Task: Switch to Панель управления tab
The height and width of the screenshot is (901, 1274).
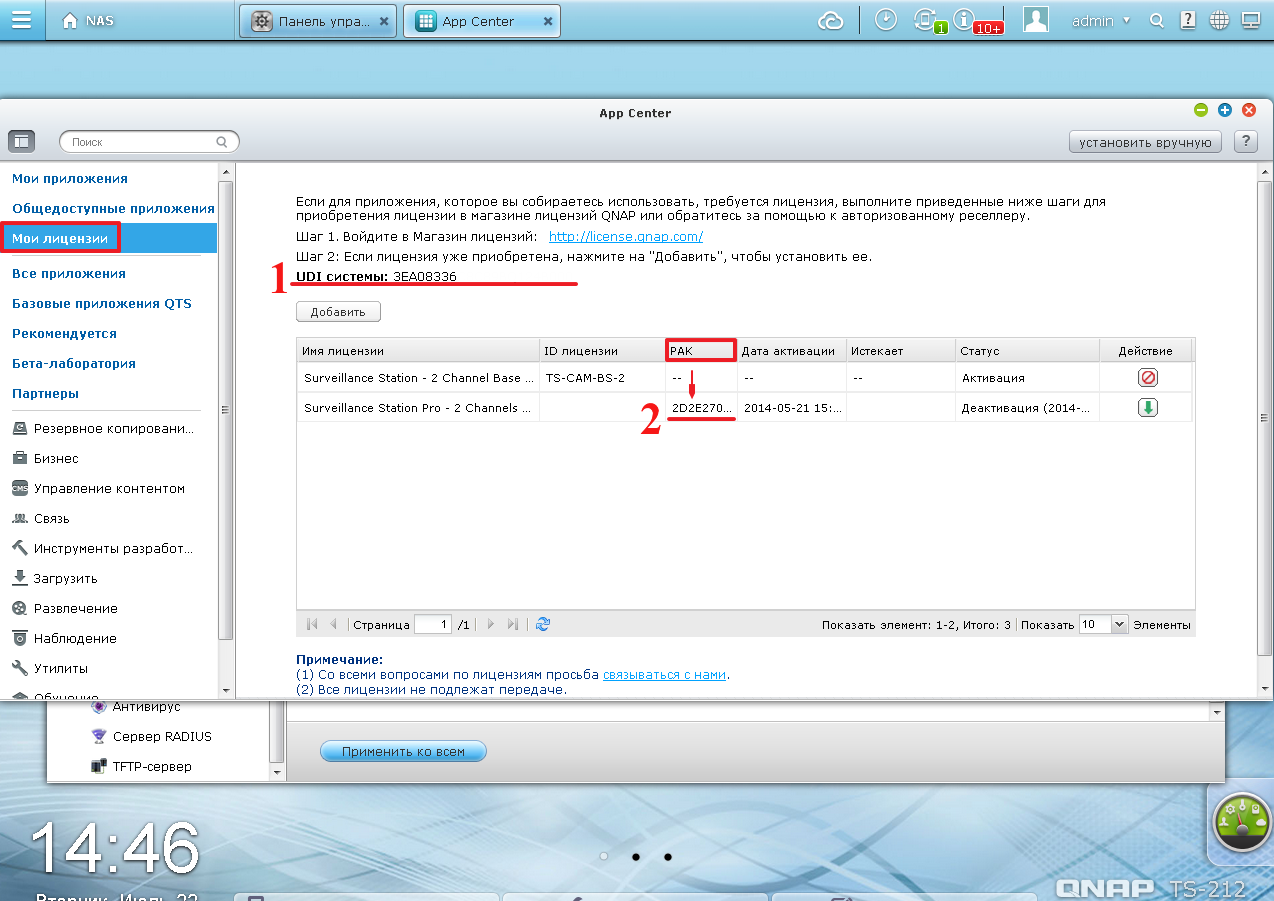Action: 317,21
